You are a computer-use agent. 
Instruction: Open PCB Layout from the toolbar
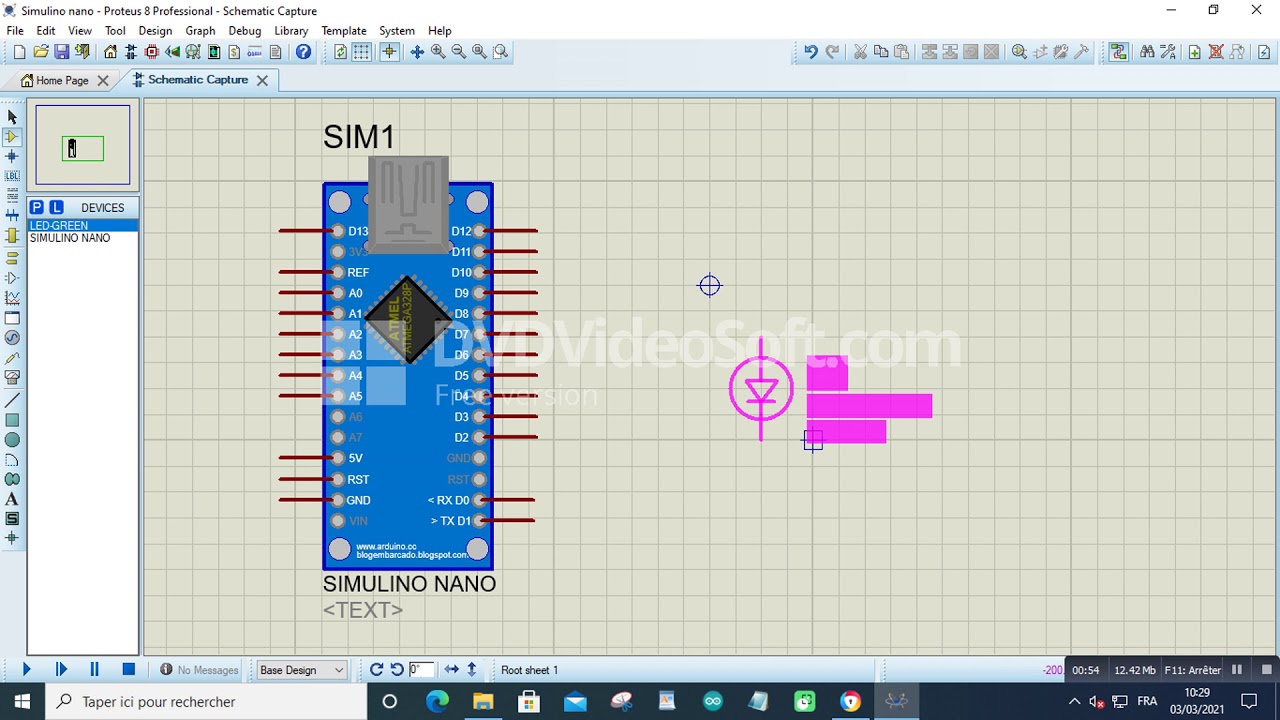pyautogui.click(x=152, y=52)
